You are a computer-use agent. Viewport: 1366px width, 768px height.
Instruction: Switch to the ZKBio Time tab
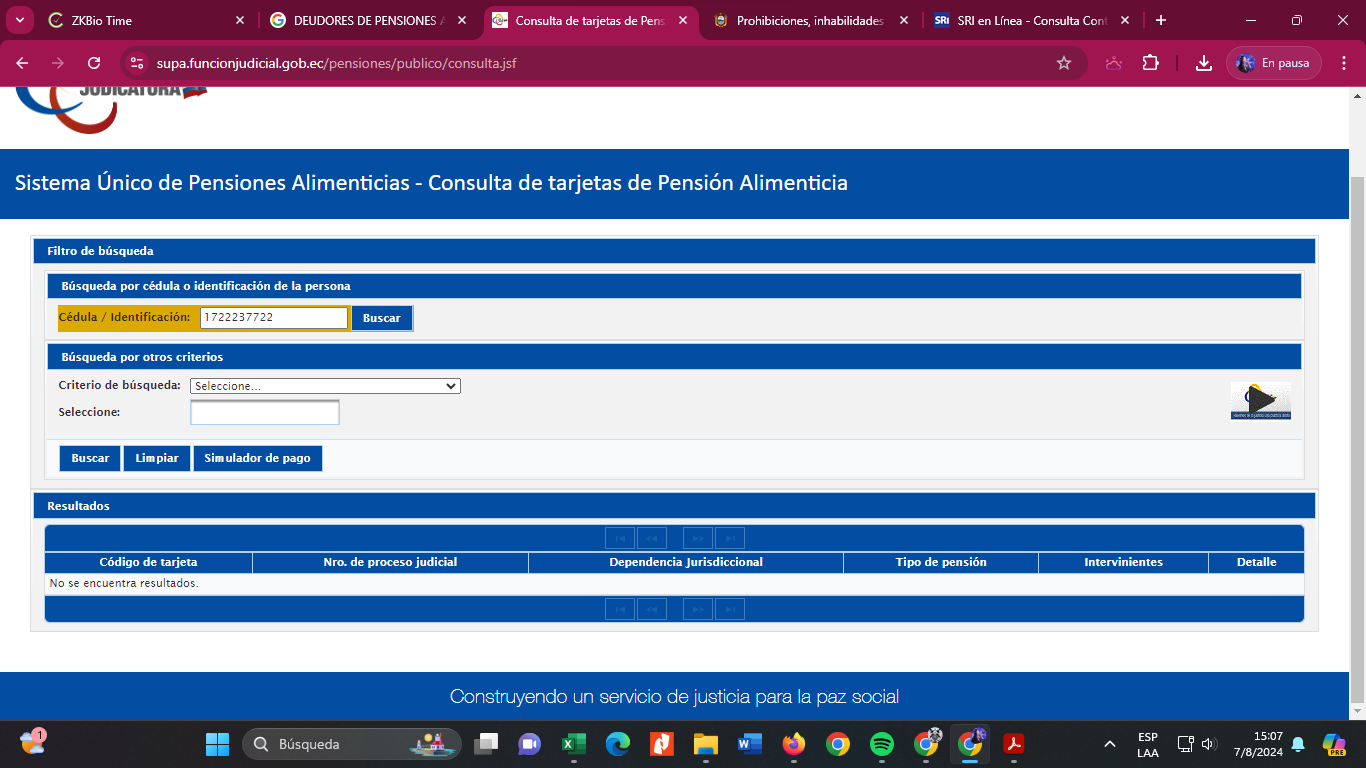(x=140, y=20)
